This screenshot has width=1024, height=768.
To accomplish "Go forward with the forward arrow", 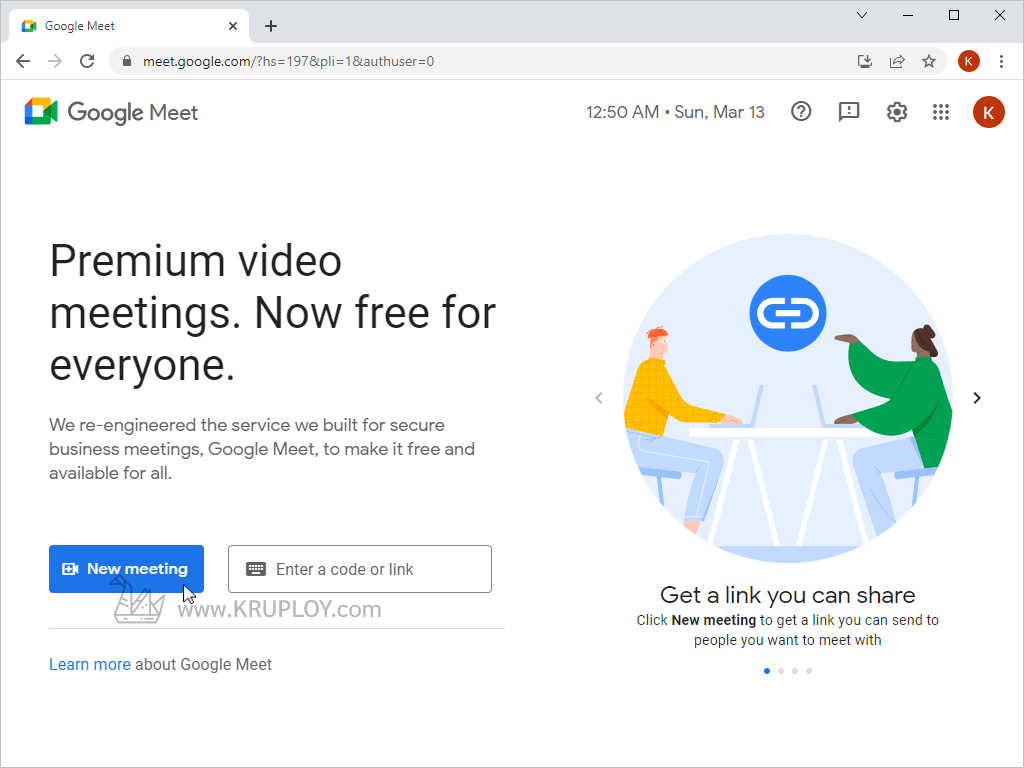I will [x=55, y=61].
